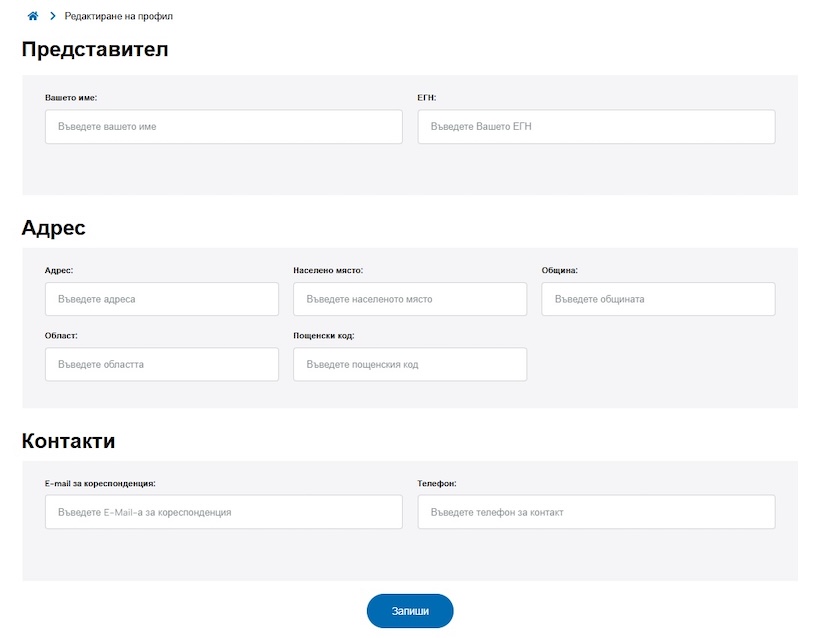Click the 'Въведете E-Mail-а за кореспонденция' field

(223, 512)
